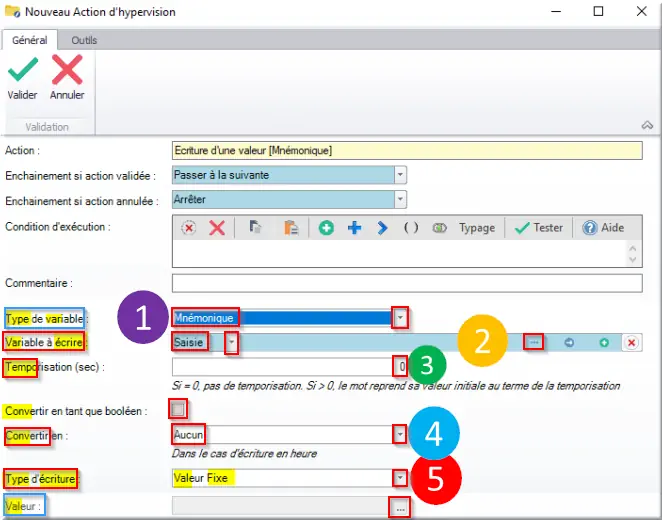Open Aide help for conditions
The height and width of the screenshot is (520, 662).
pyautogui.click(x=603, y=228)
